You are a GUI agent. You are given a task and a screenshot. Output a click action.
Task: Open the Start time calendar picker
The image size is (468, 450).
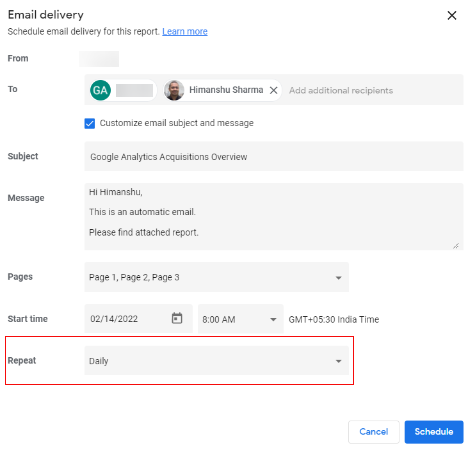click(x=177, y=318)
